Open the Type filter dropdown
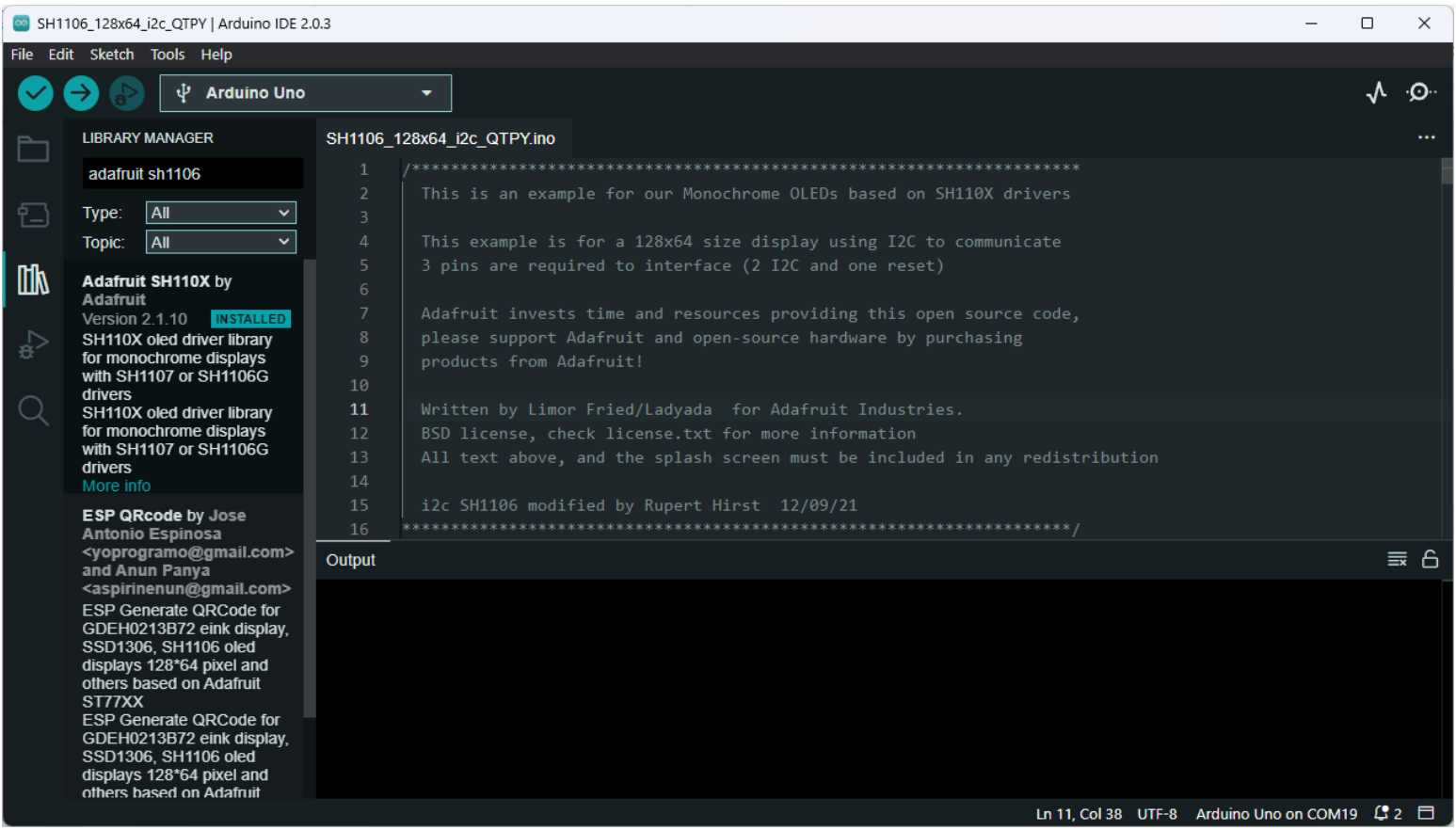Viewport: 1456px width, 830px height. [221, 214]
